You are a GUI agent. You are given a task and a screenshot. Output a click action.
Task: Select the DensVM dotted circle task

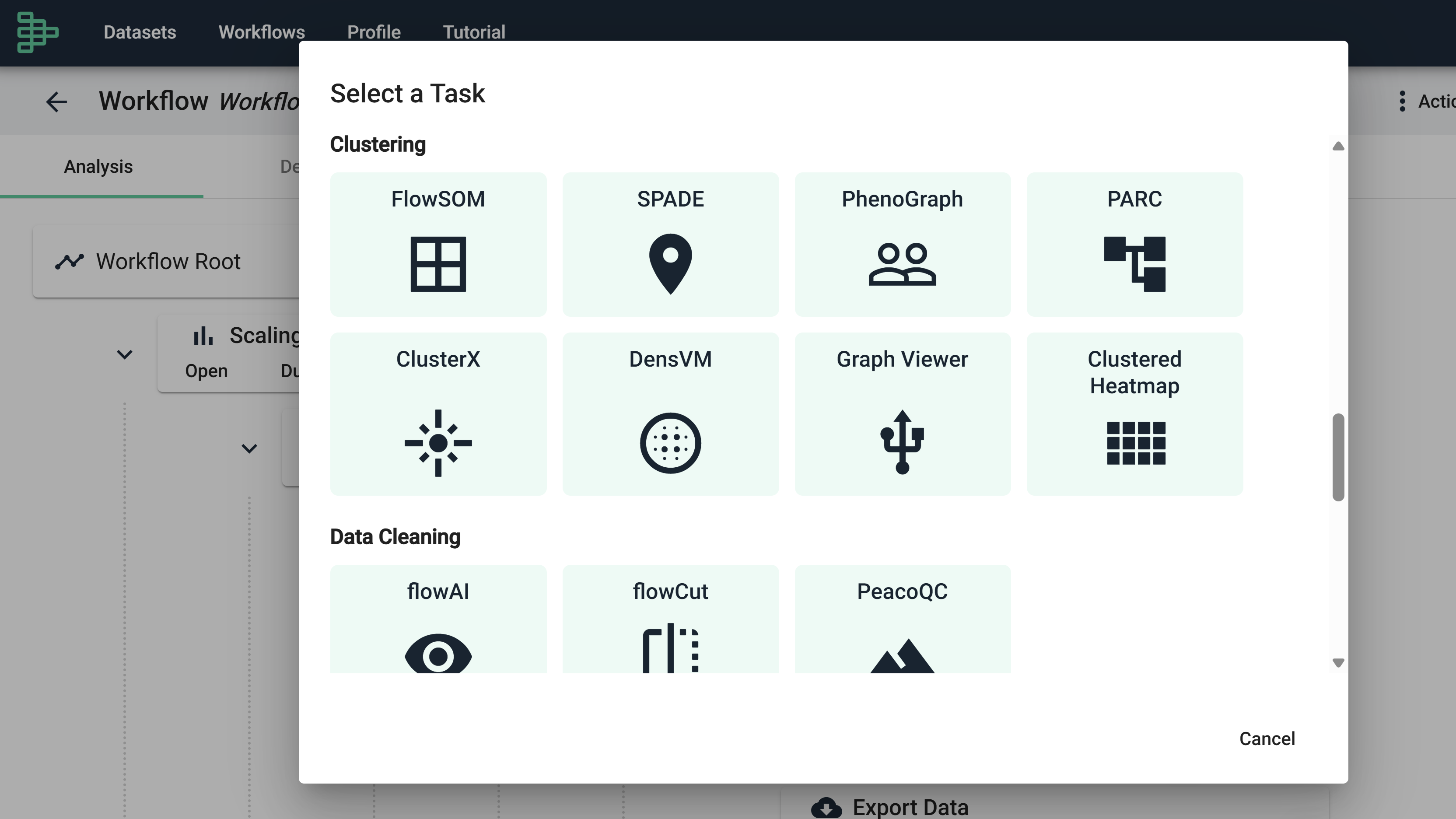(670, 414)
